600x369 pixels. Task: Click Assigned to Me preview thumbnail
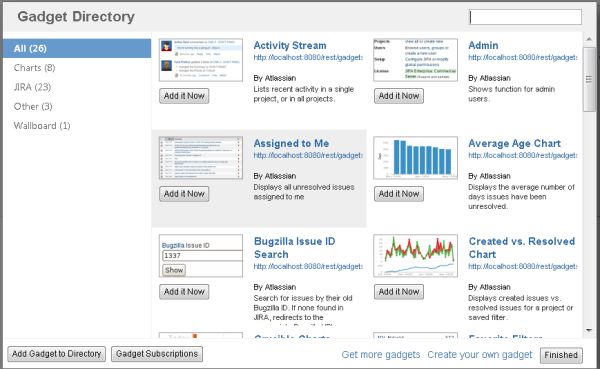click(201, 158)
